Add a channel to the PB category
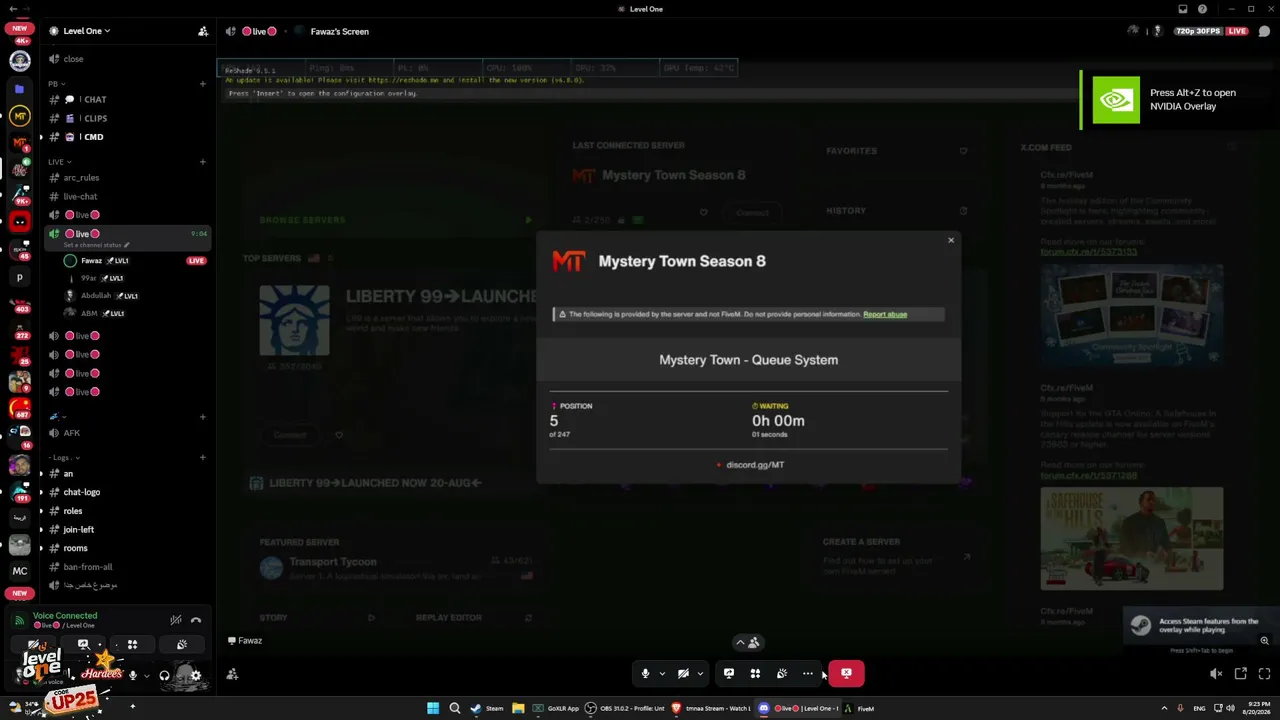 (x=203, y=84)
